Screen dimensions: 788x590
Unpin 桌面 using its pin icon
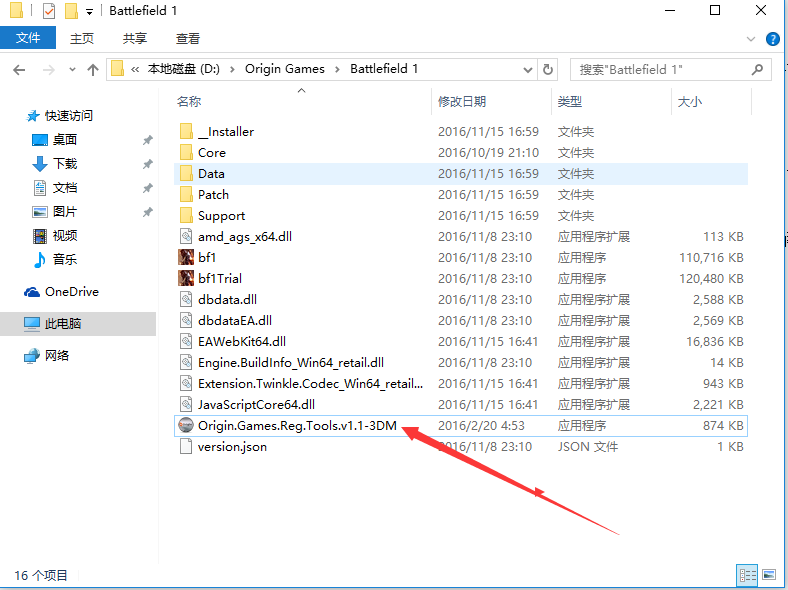(147, 140)
